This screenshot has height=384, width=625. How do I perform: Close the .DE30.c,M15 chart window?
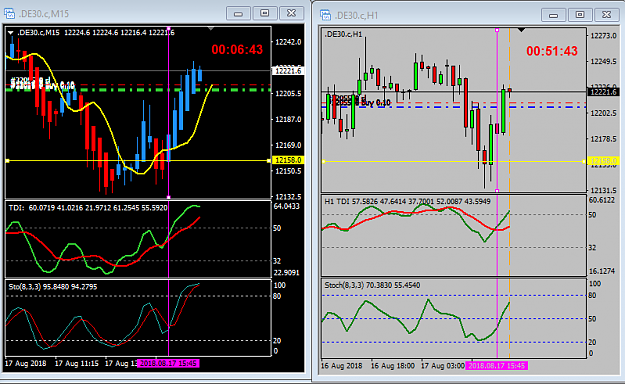[x=291, y=13]
